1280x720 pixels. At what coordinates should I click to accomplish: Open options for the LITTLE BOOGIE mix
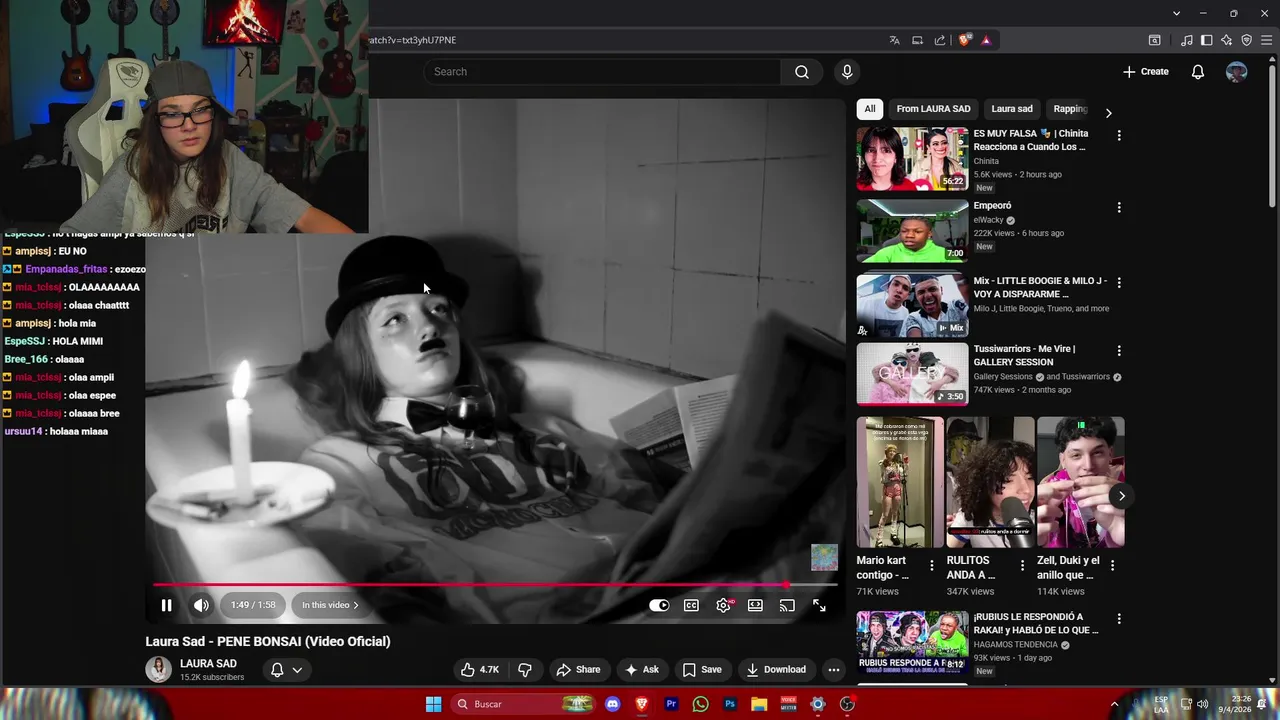1119,283
